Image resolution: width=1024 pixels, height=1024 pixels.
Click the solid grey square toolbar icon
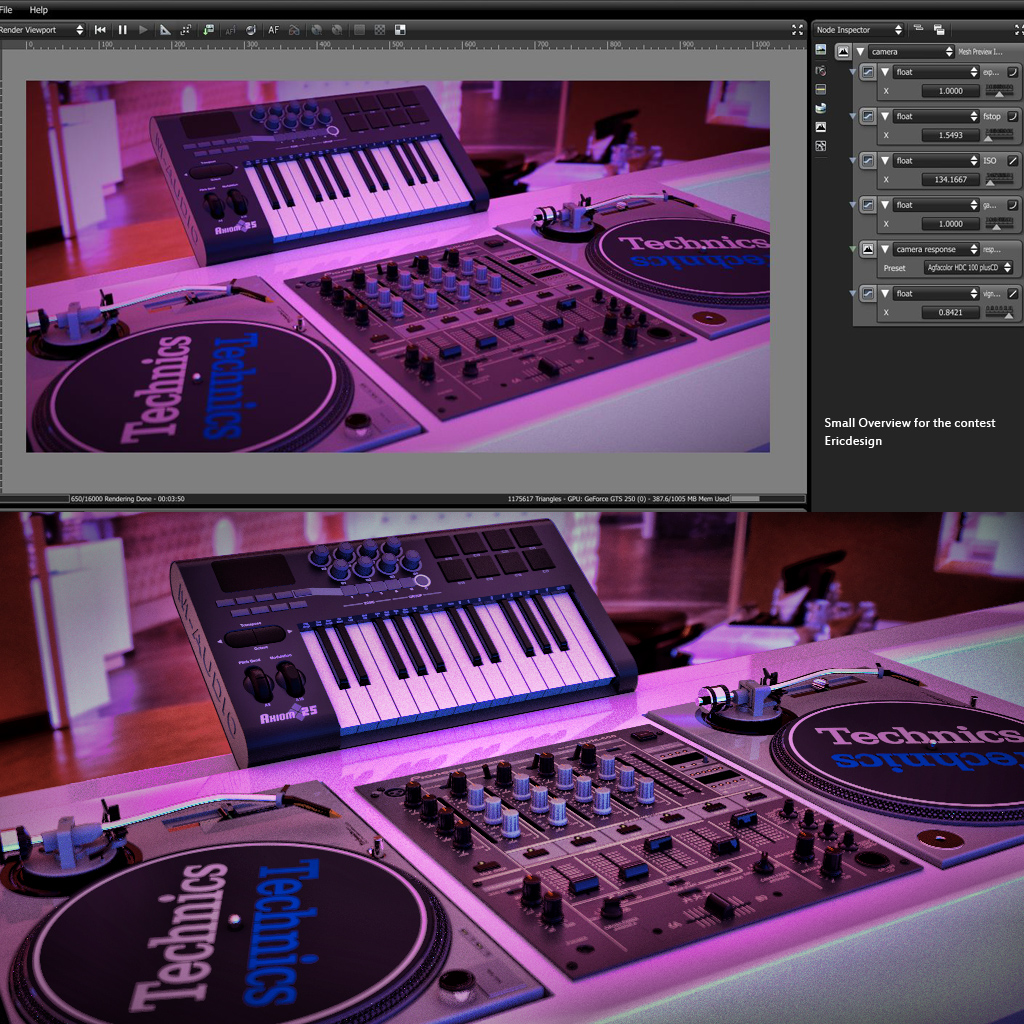coord(359,29)
